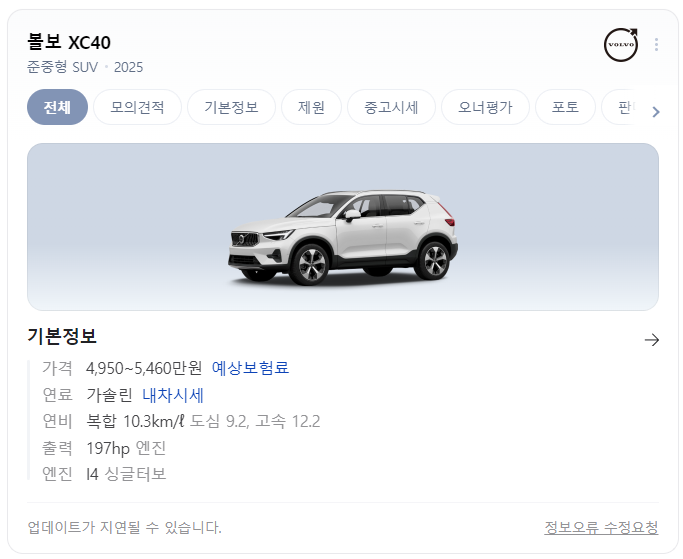
Task: Open the 오너평가 tab
Action: pyautogui.click(x=485, y=107)
